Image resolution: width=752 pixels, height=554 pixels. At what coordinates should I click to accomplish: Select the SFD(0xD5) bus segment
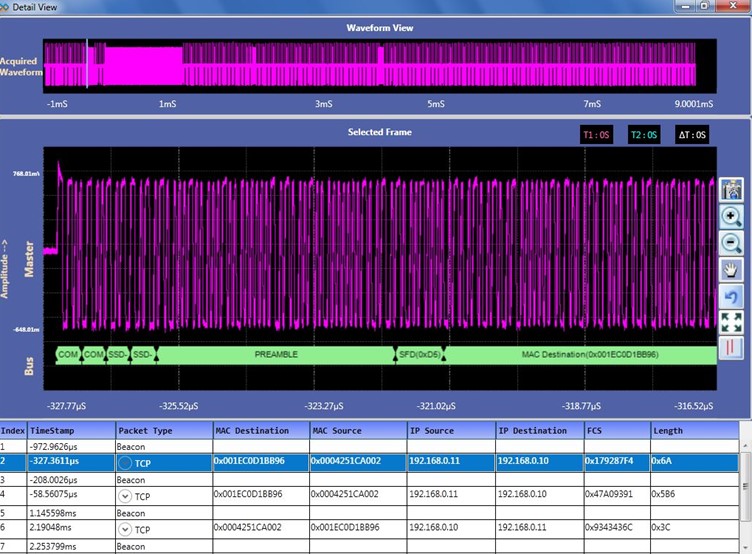[x=419, y=354]
